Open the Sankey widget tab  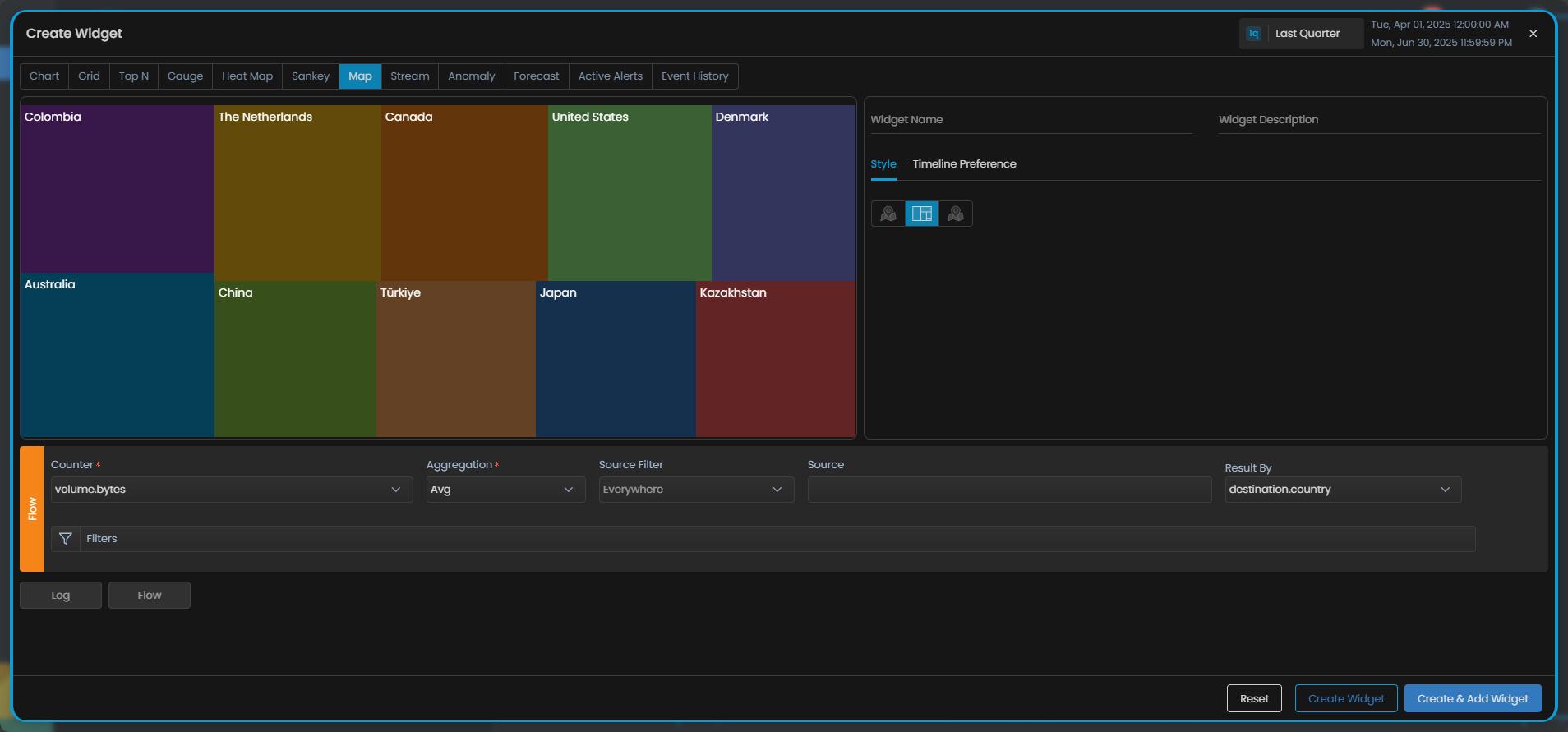(x=310, y=76)
